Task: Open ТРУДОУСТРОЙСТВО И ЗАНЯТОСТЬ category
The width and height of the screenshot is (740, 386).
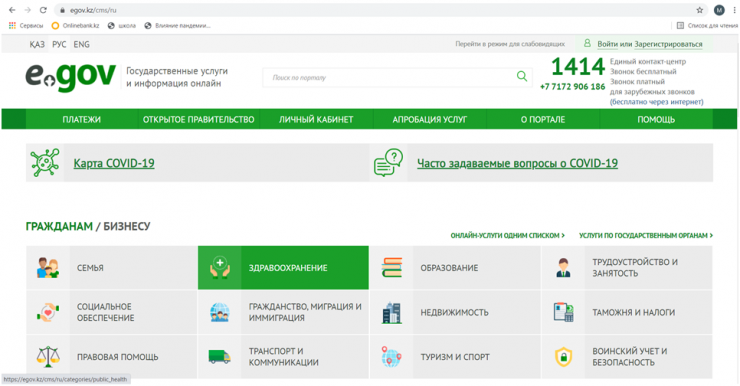Action: tap(627, 268)
